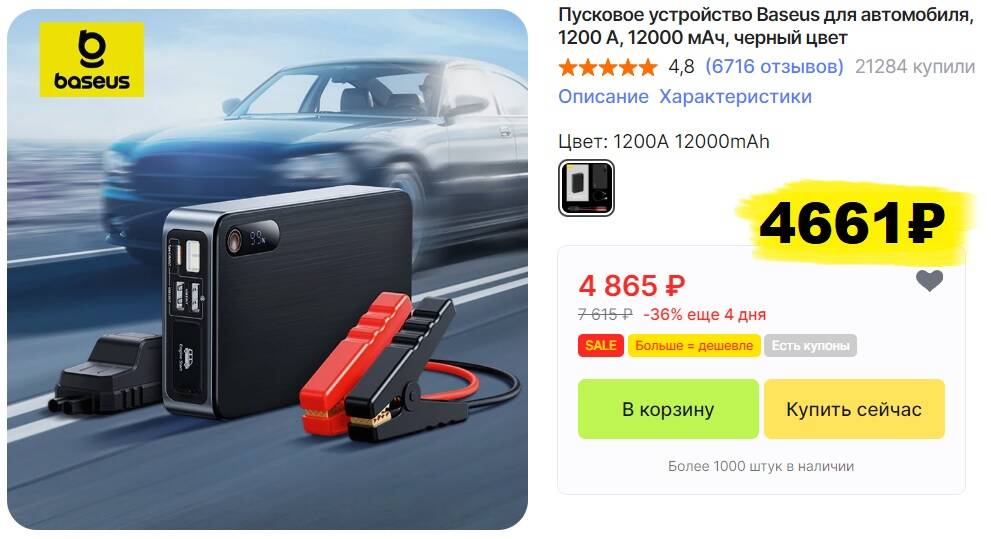Click the red 4 865 ₽ price
Image resolution: width=991 pixels, height=539 pixels.
pyautogui.click(x=631, y=286)
